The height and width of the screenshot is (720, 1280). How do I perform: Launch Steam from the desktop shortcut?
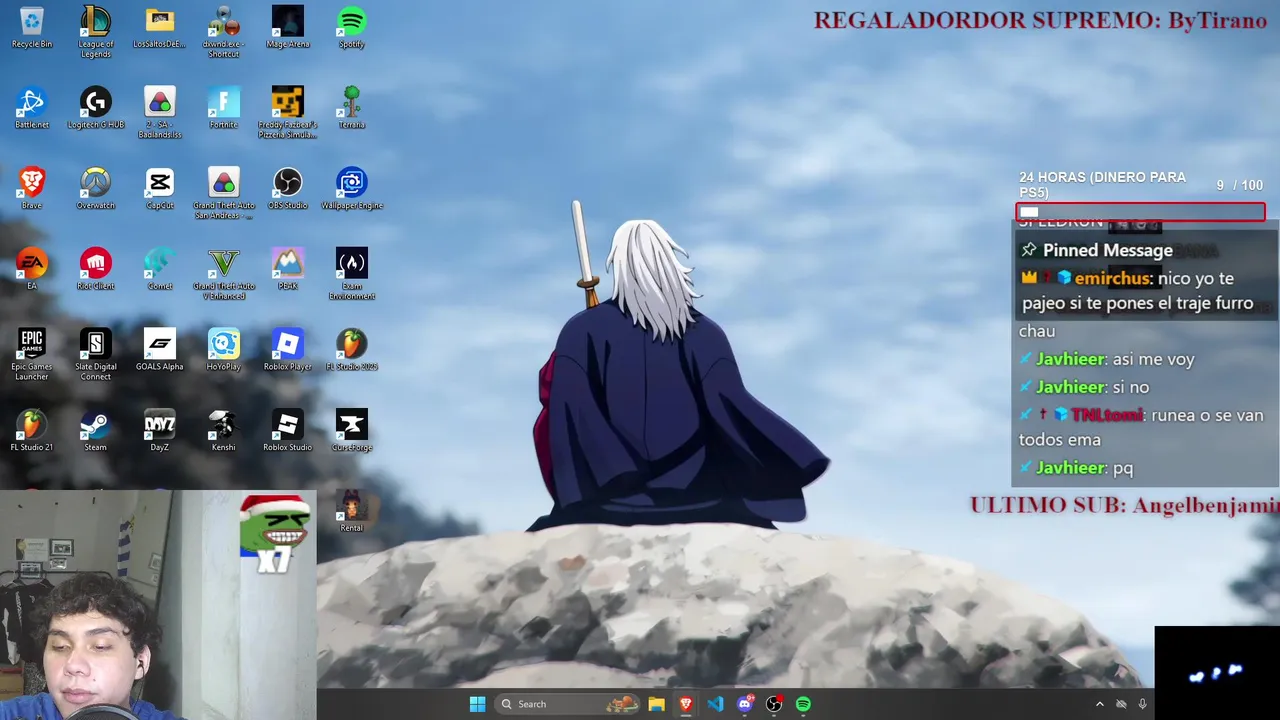[x=96, y=431]
